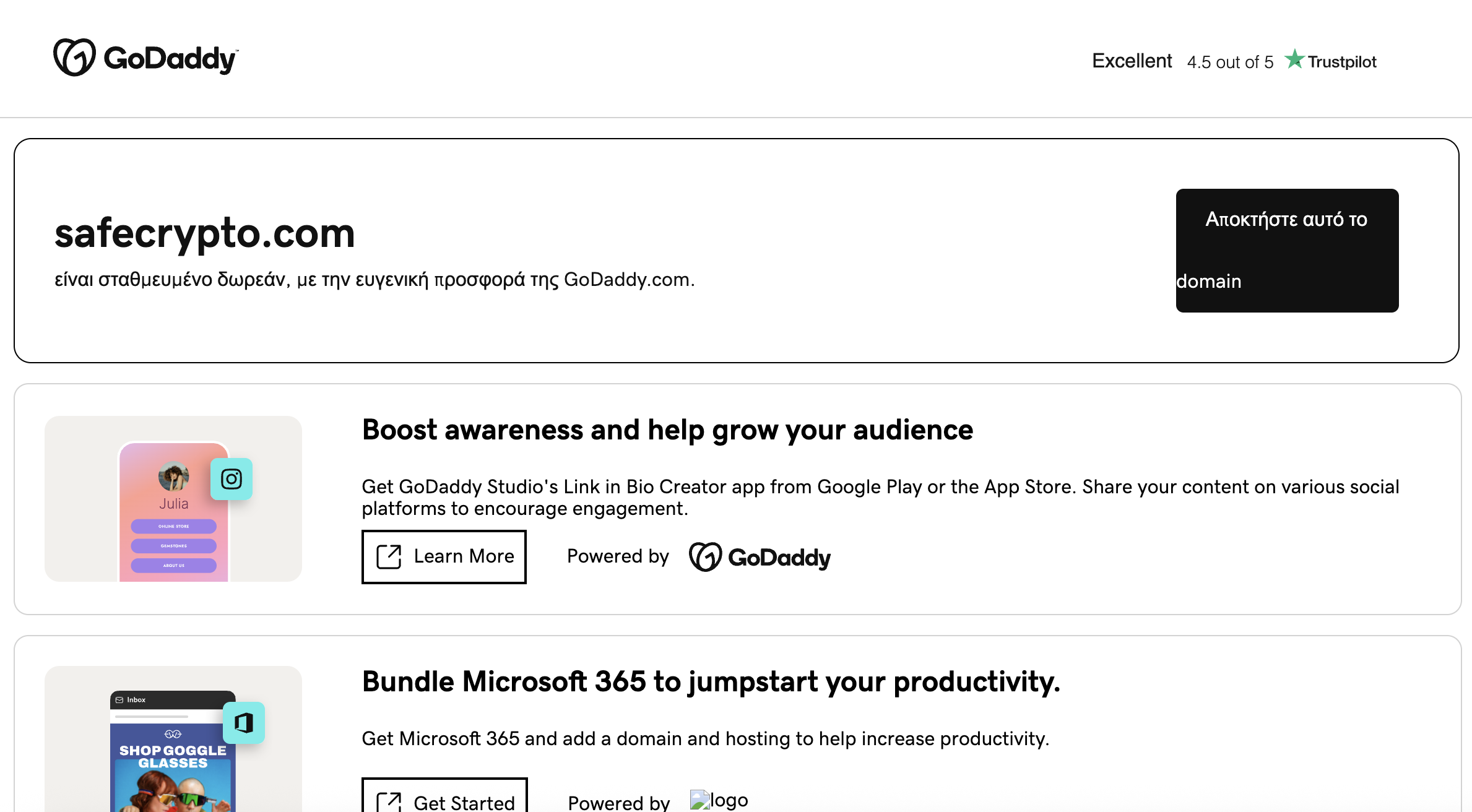Click Boost awareness and grow audience heading
The height and width of the screenshot is (812, 1472).
pyautogui.click(x=667, y=430)
